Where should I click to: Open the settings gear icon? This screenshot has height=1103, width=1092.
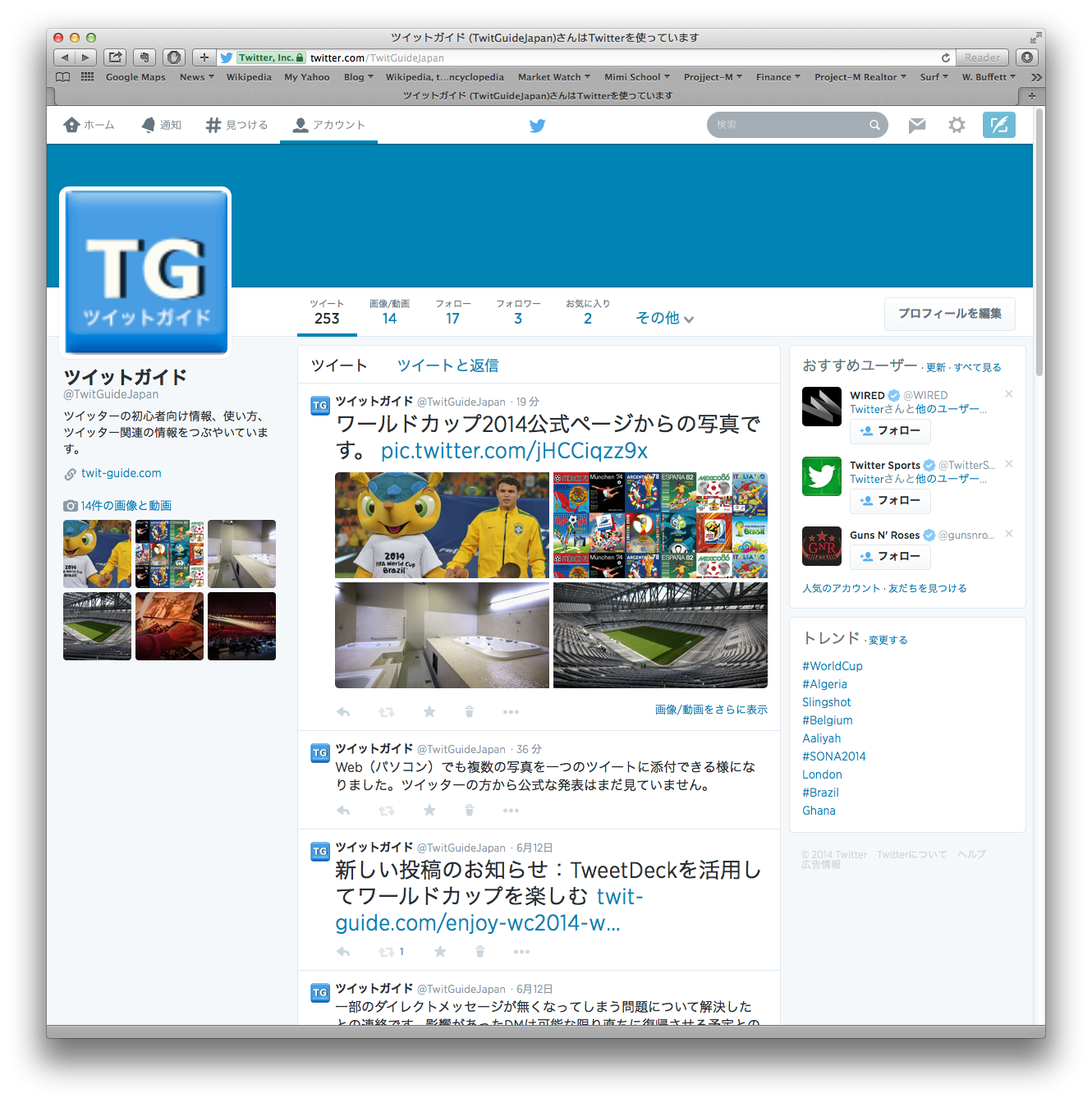(957, 125)
